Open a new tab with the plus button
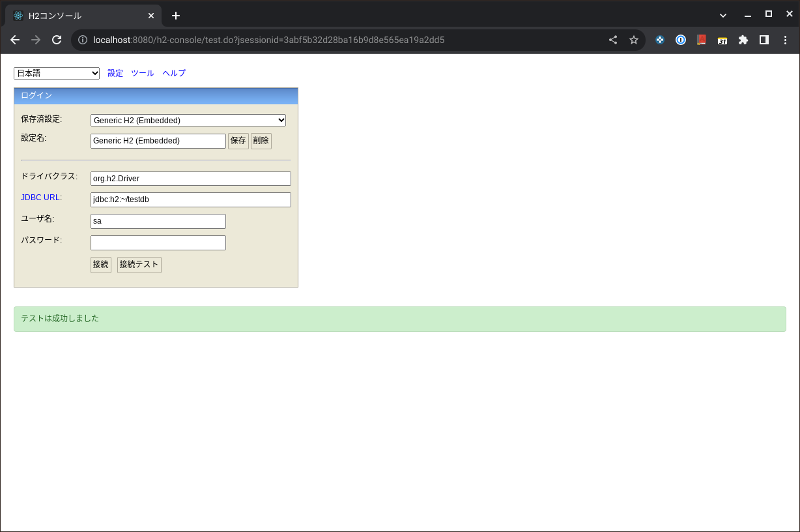 pyautogui.click(x=176, y=15)
